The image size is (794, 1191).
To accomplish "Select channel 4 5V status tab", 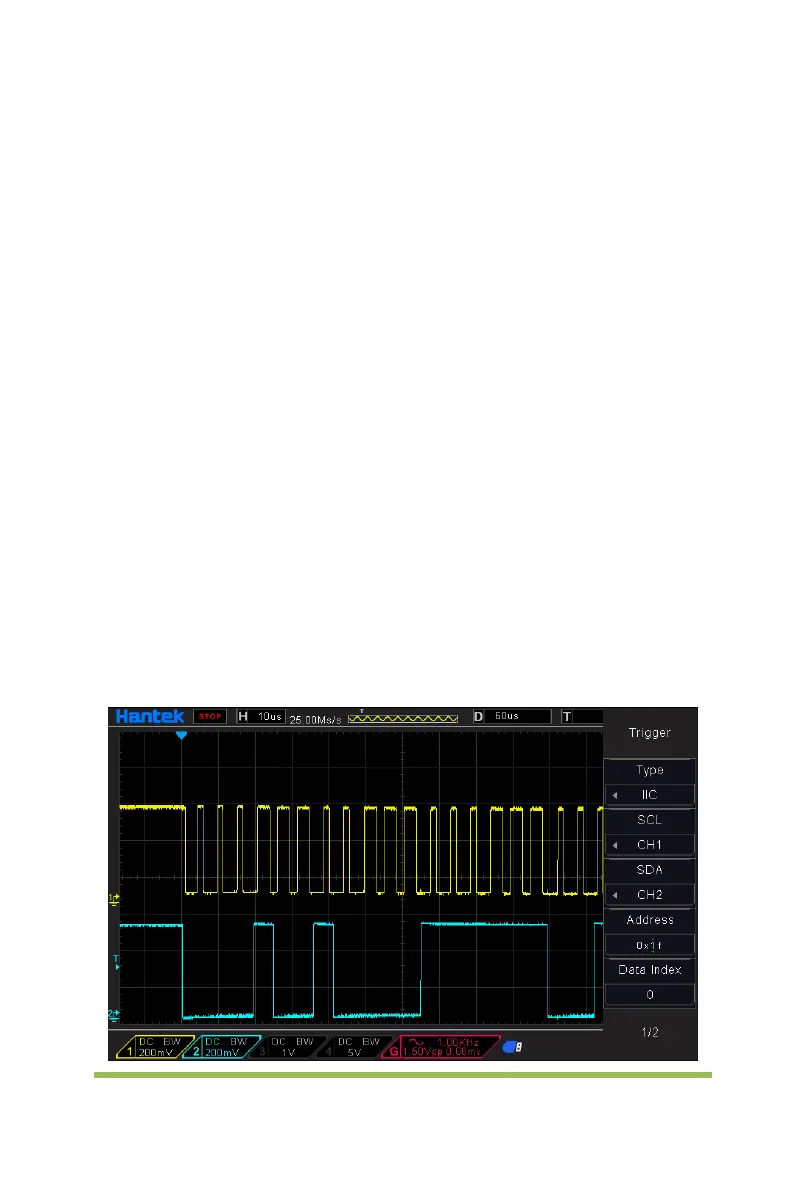I will (x=356, y=1047).
